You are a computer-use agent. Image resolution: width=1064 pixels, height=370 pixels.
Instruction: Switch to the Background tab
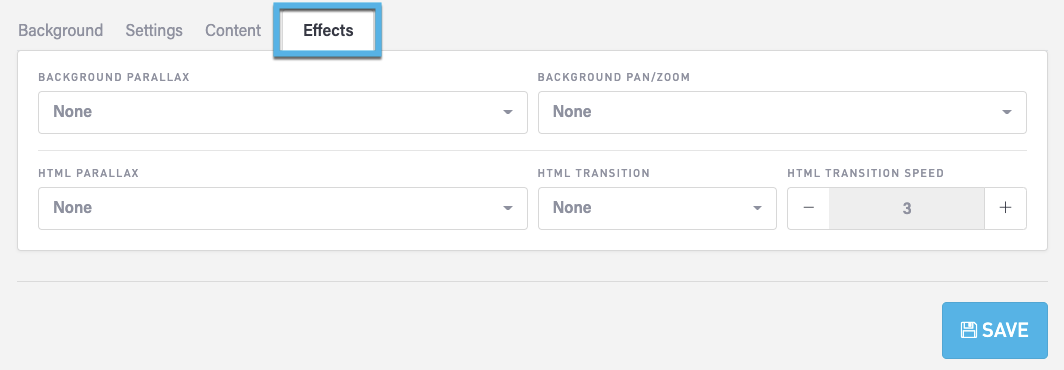[x=60, y=31]
